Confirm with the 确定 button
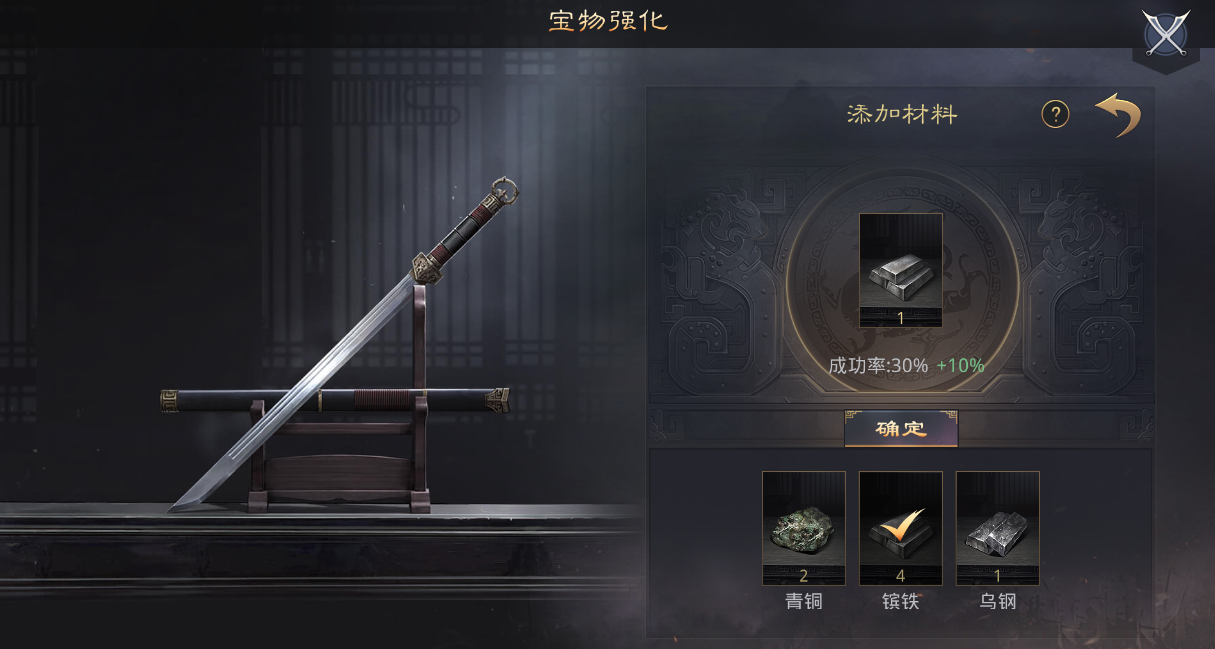 [901, 429]
